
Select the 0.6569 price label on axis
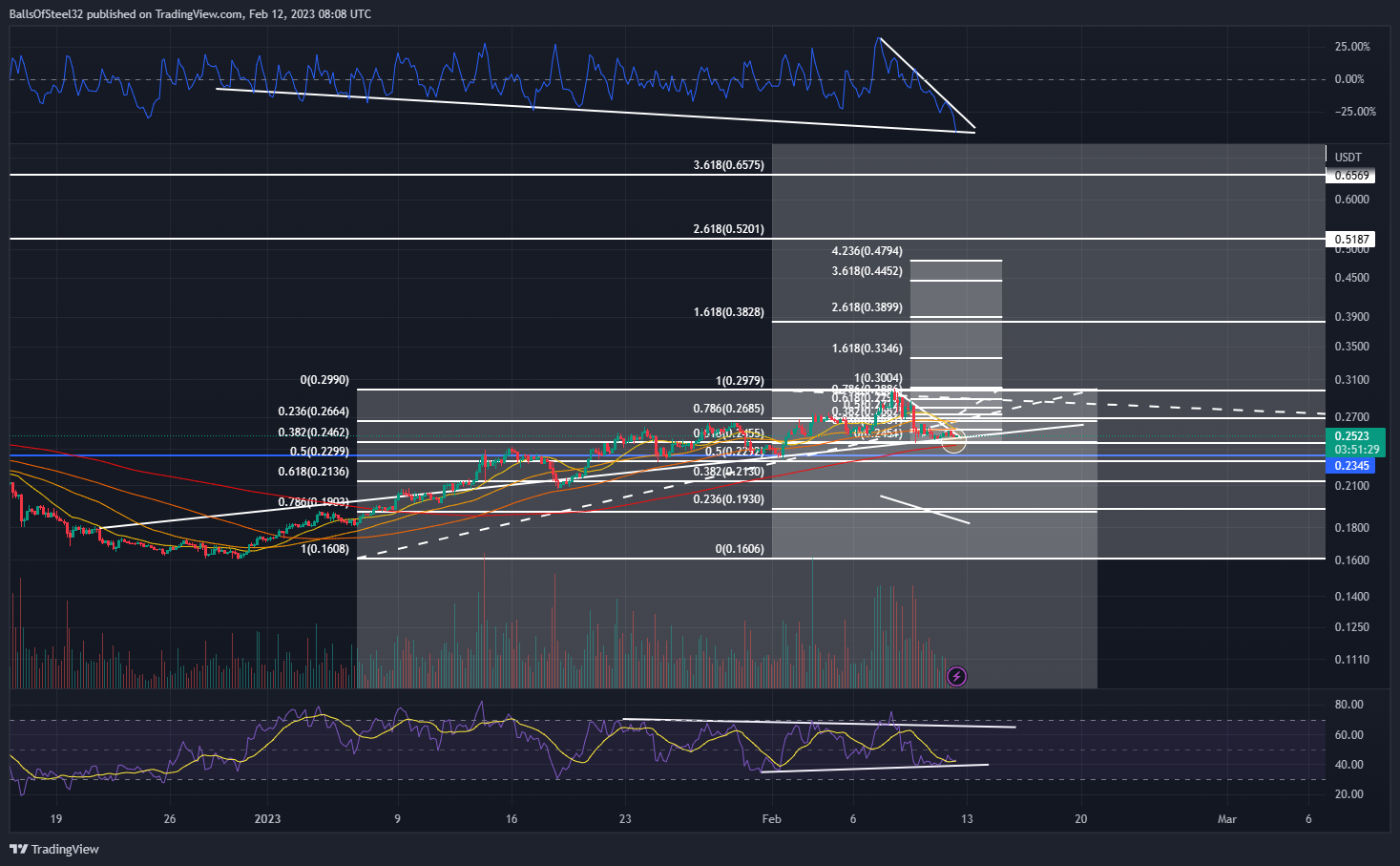1351,176
